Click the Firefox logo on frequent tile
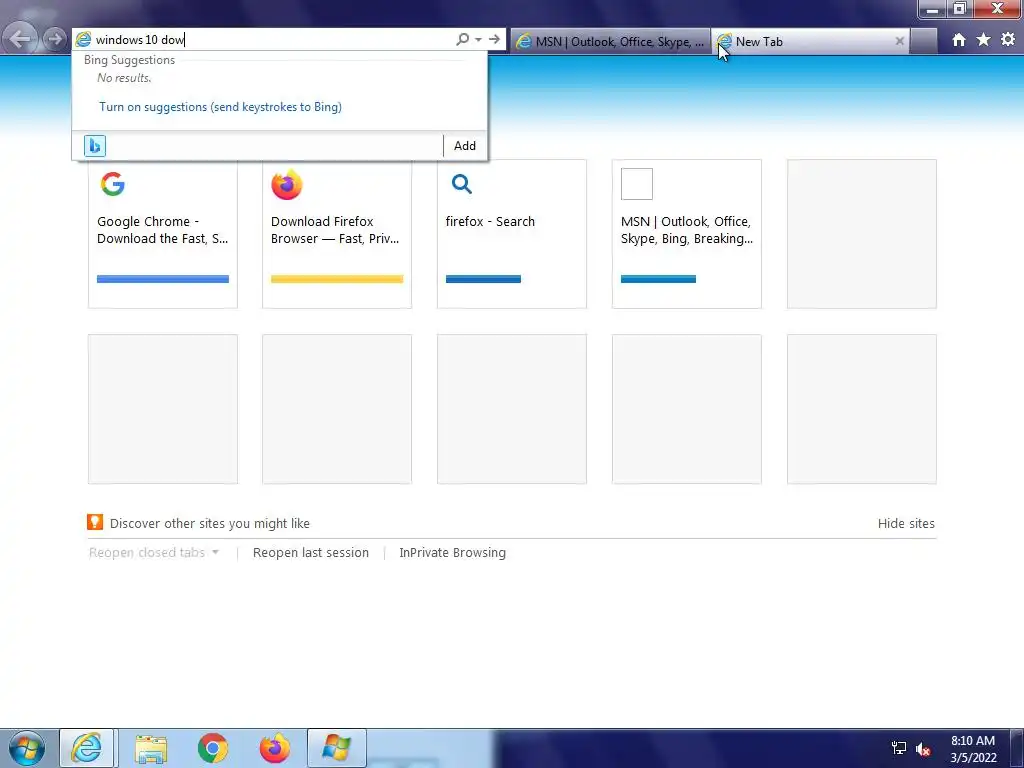 point(287,184)
